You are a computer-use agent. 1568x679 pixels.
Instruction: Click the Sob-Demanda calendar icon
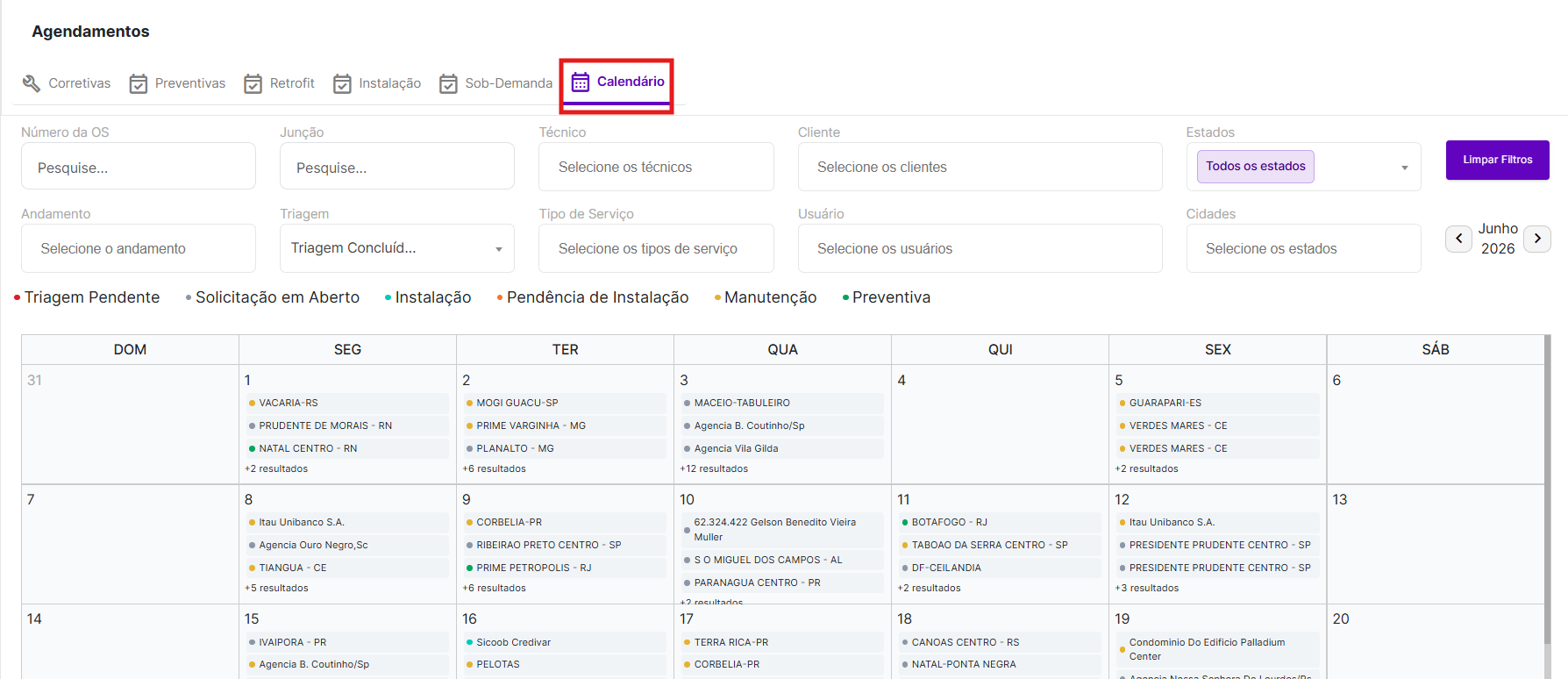(448, 83)
